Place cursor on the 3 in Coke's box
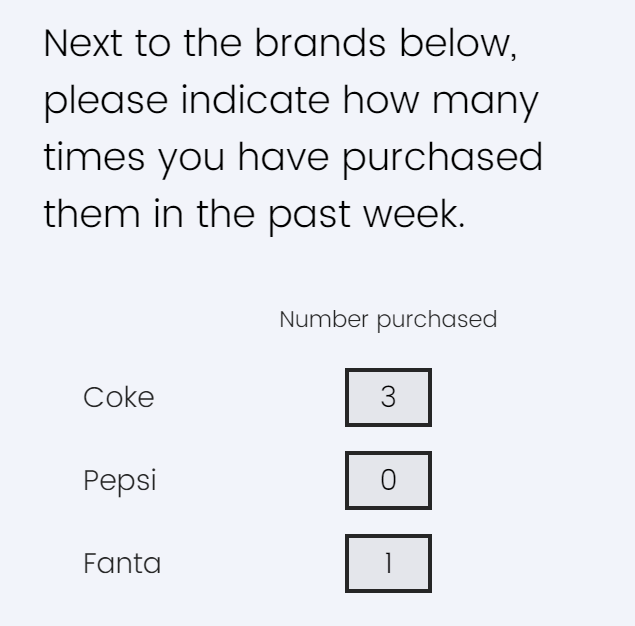 click(388, 397)
